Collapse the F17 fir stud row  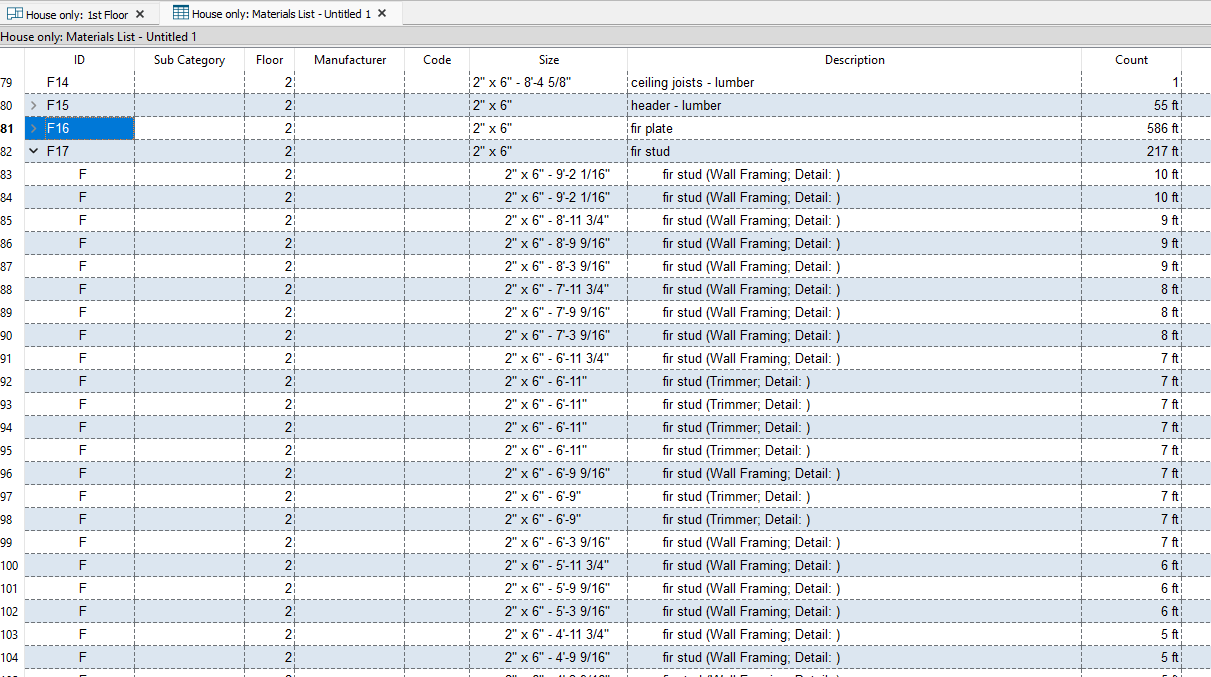coord(34,152)
